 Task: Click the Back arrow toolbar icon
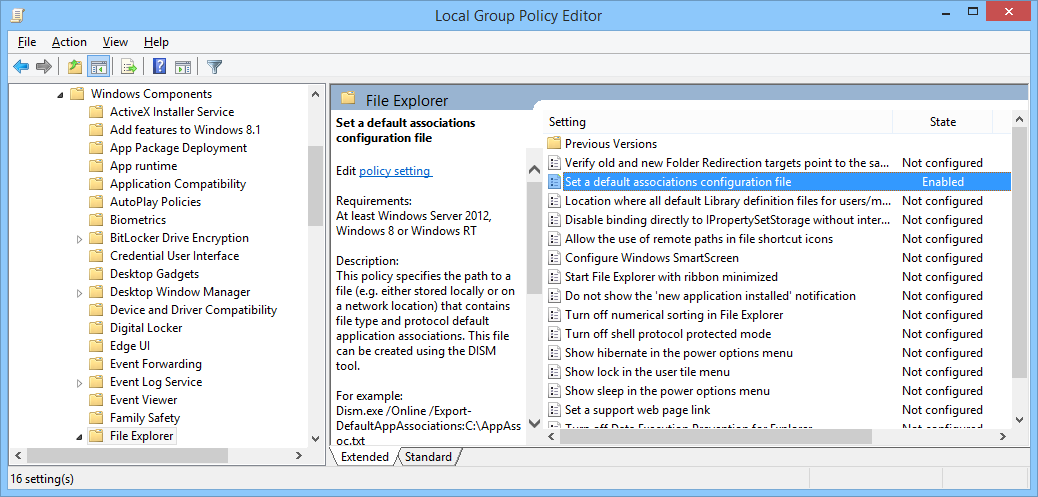tap(20, 67)
